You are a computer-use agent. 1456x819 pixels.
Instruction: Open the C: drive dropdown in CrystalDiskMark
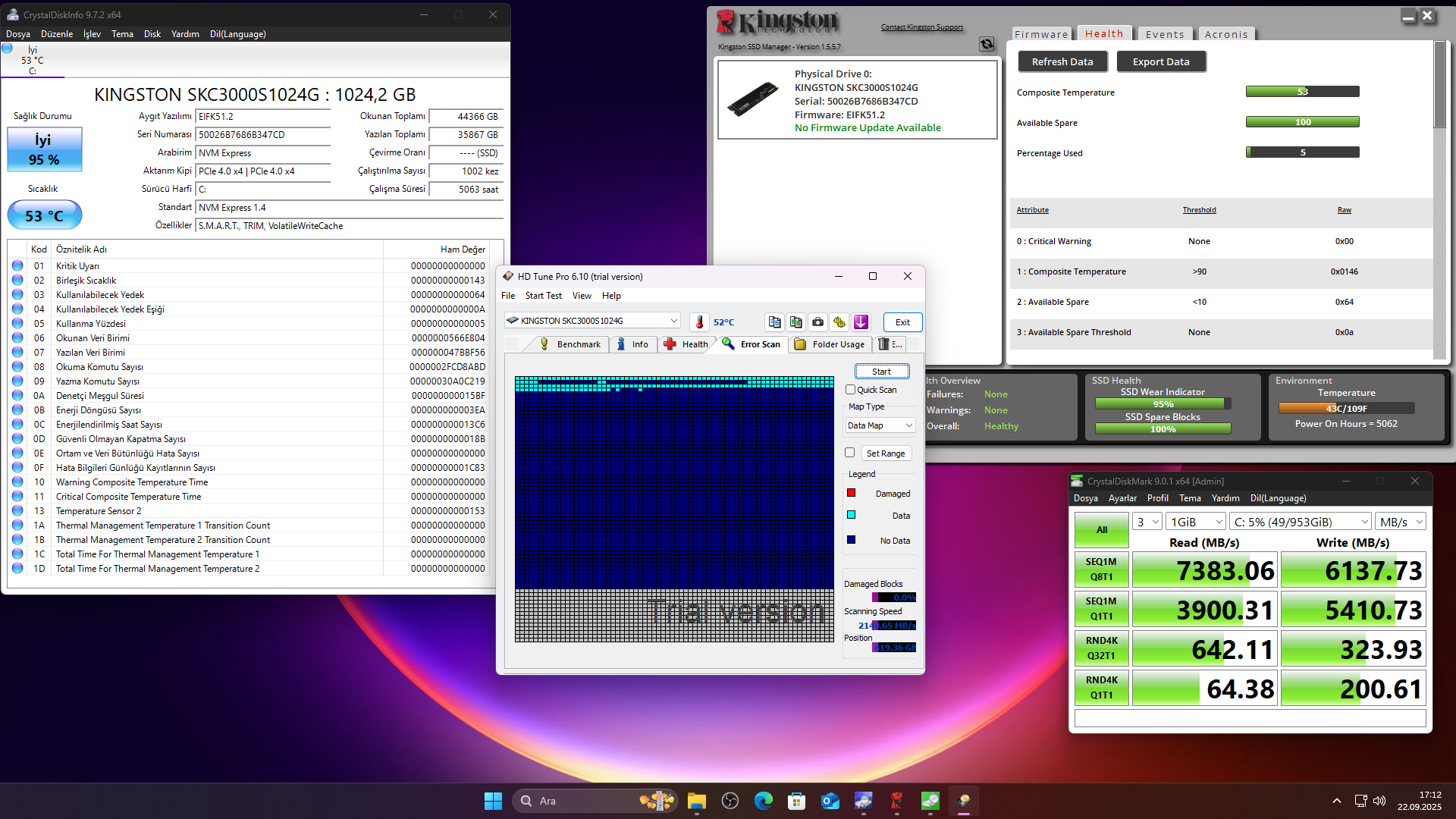click(1301, 522)
